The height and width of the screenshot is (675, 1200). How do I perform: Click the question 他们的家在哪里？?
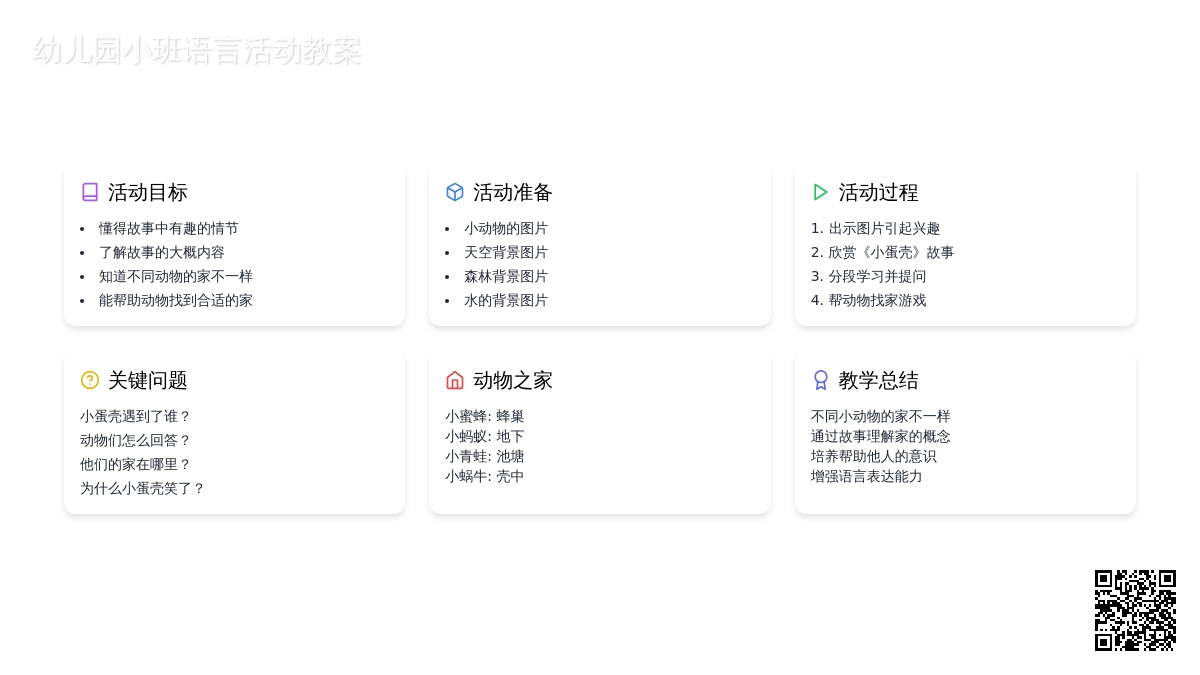135,464
